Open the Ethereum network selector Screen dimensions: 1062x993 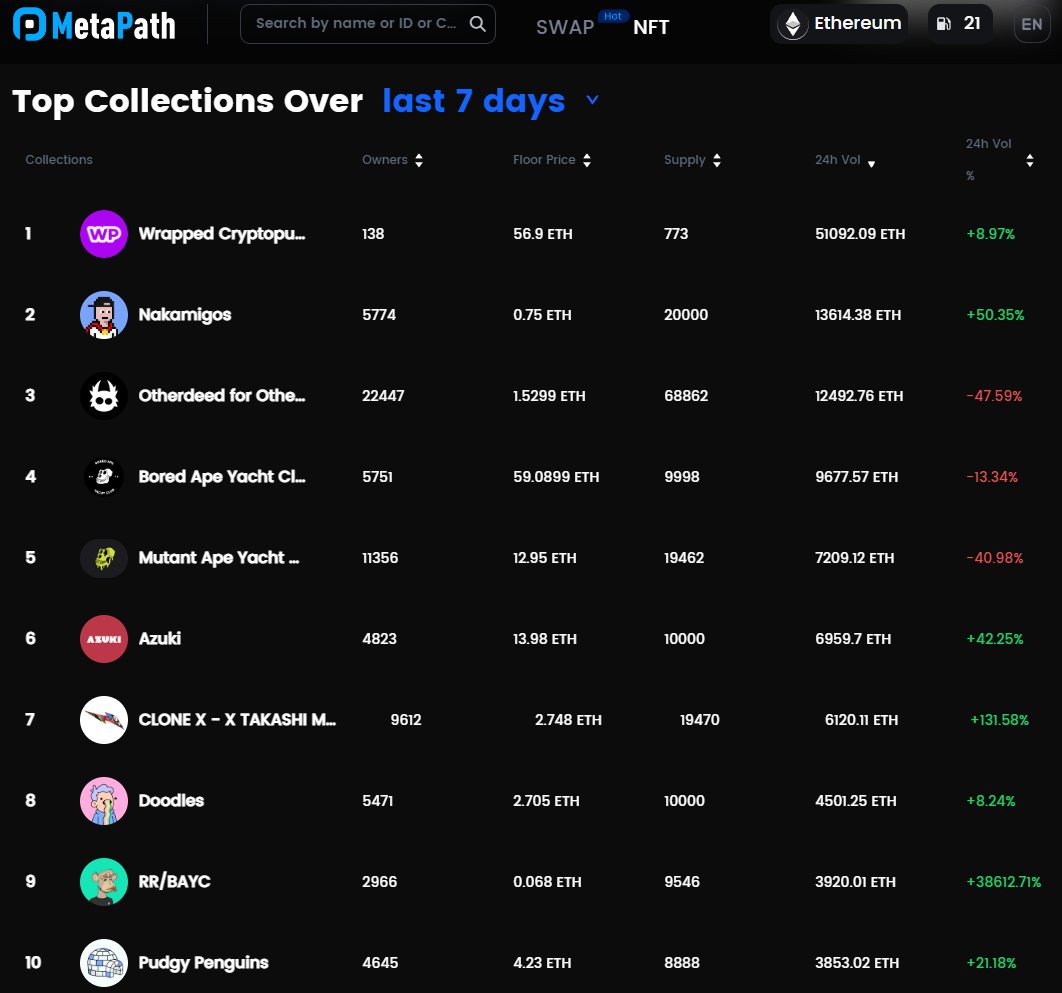pos(838,24)
